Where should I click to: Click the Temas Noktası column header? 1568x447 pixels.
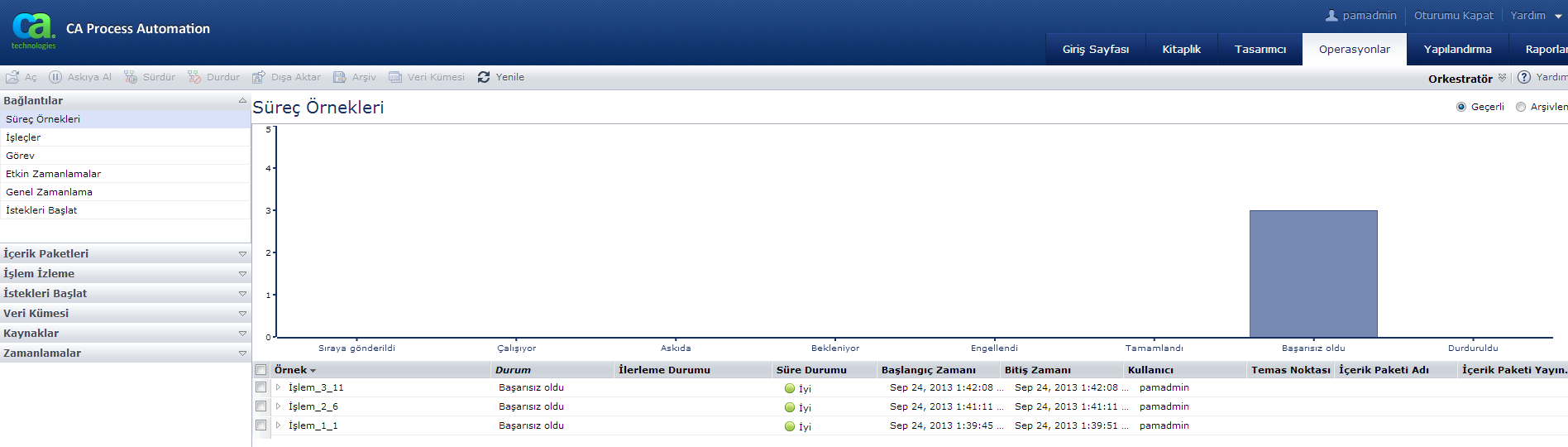(1290, 370)
